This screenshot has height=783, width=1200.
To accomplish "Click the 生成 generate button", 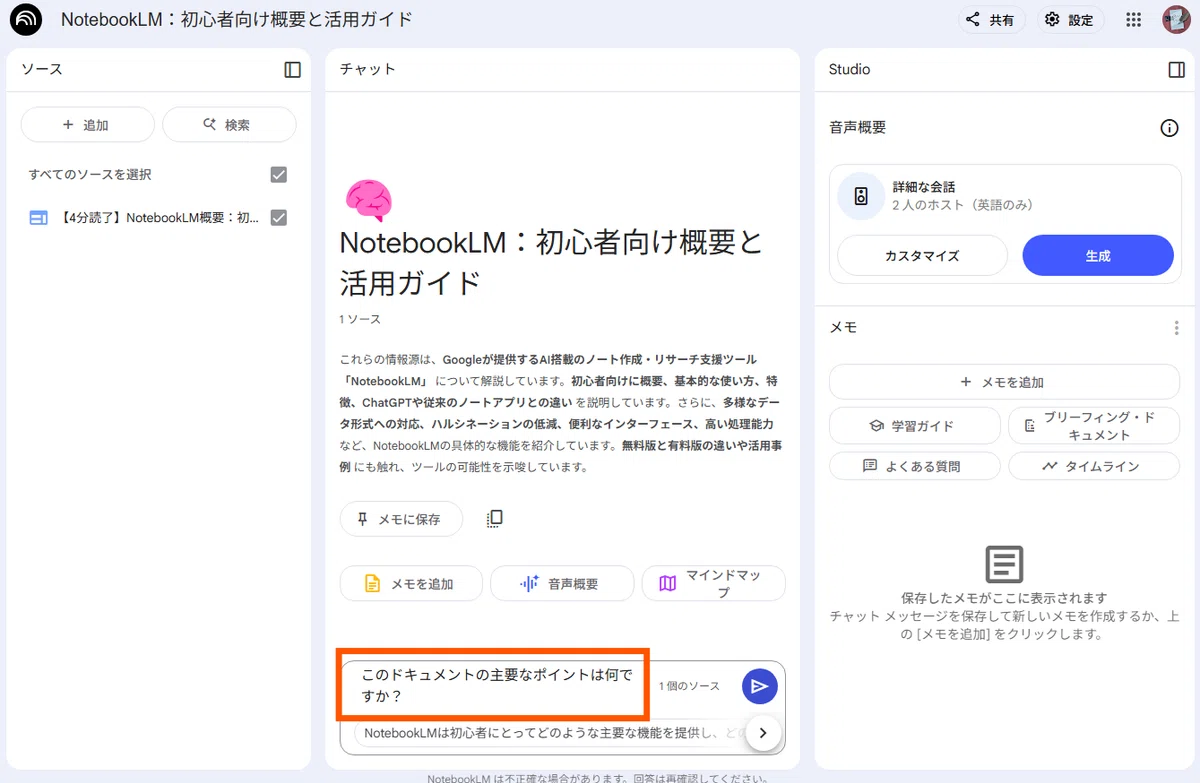I will tap(1098, 256).
